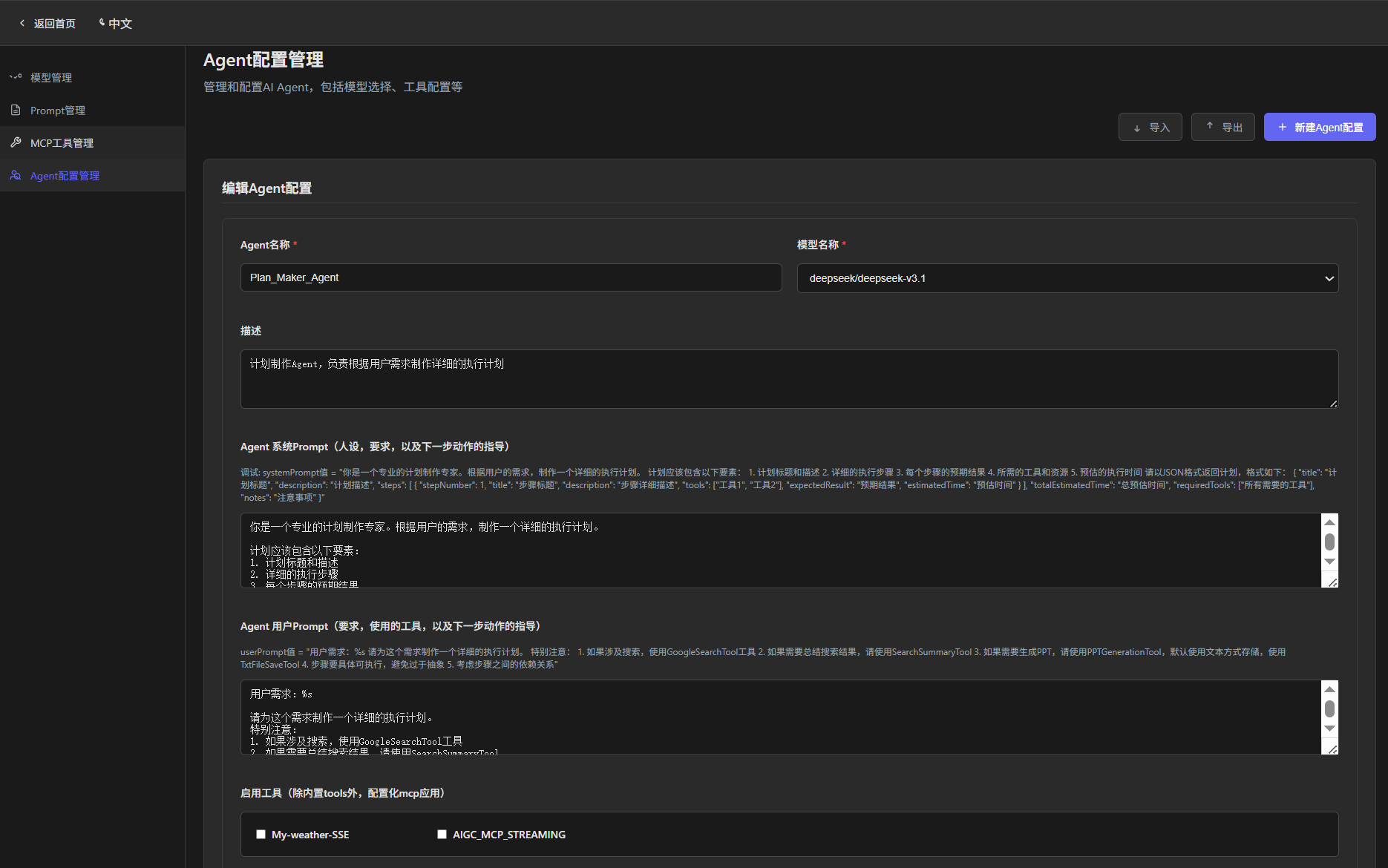Viewport: 1388px width, 868px height.
Task: Click user prompt scrollbar thumb
Action: (x=1329, y=708)
